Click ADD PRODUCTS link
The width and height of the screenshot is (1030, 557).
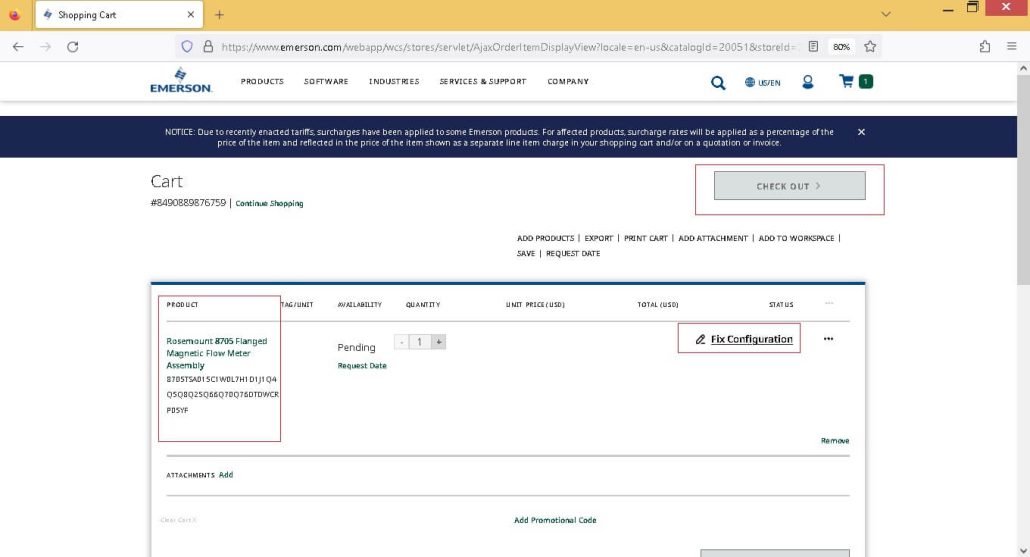(x=545, y=238)
